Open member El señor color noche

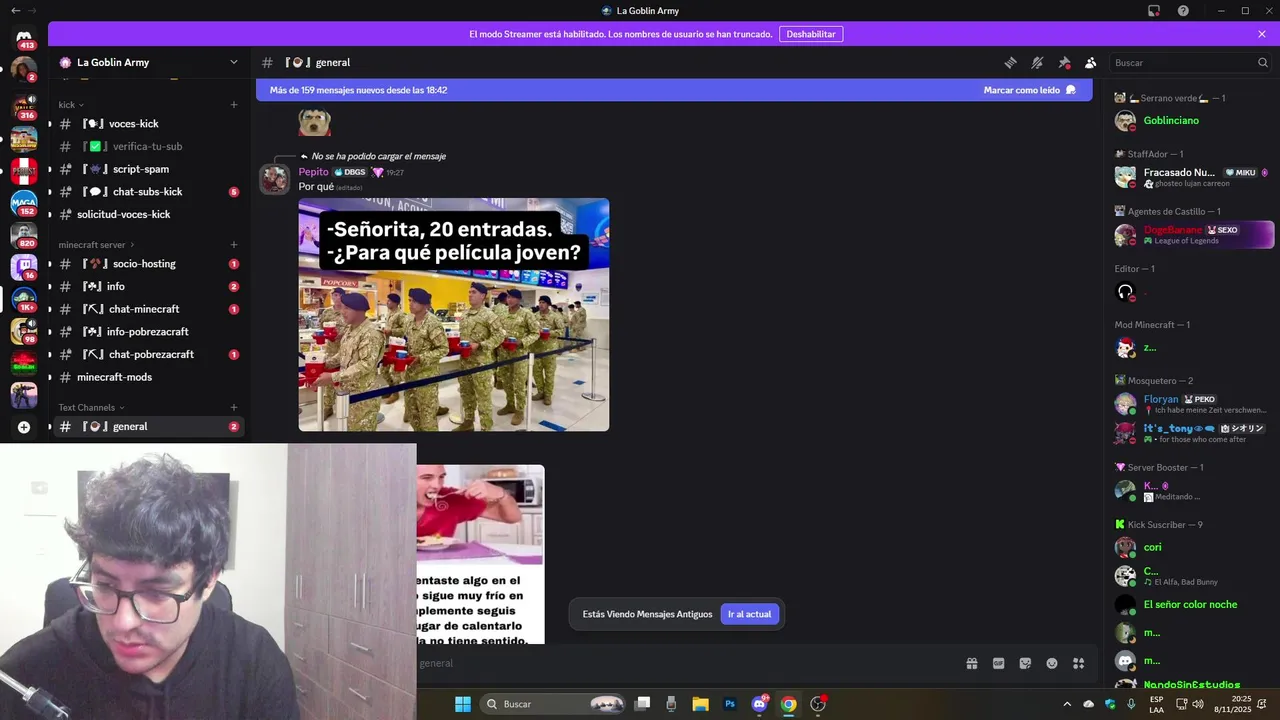(x=1194, y=604)
